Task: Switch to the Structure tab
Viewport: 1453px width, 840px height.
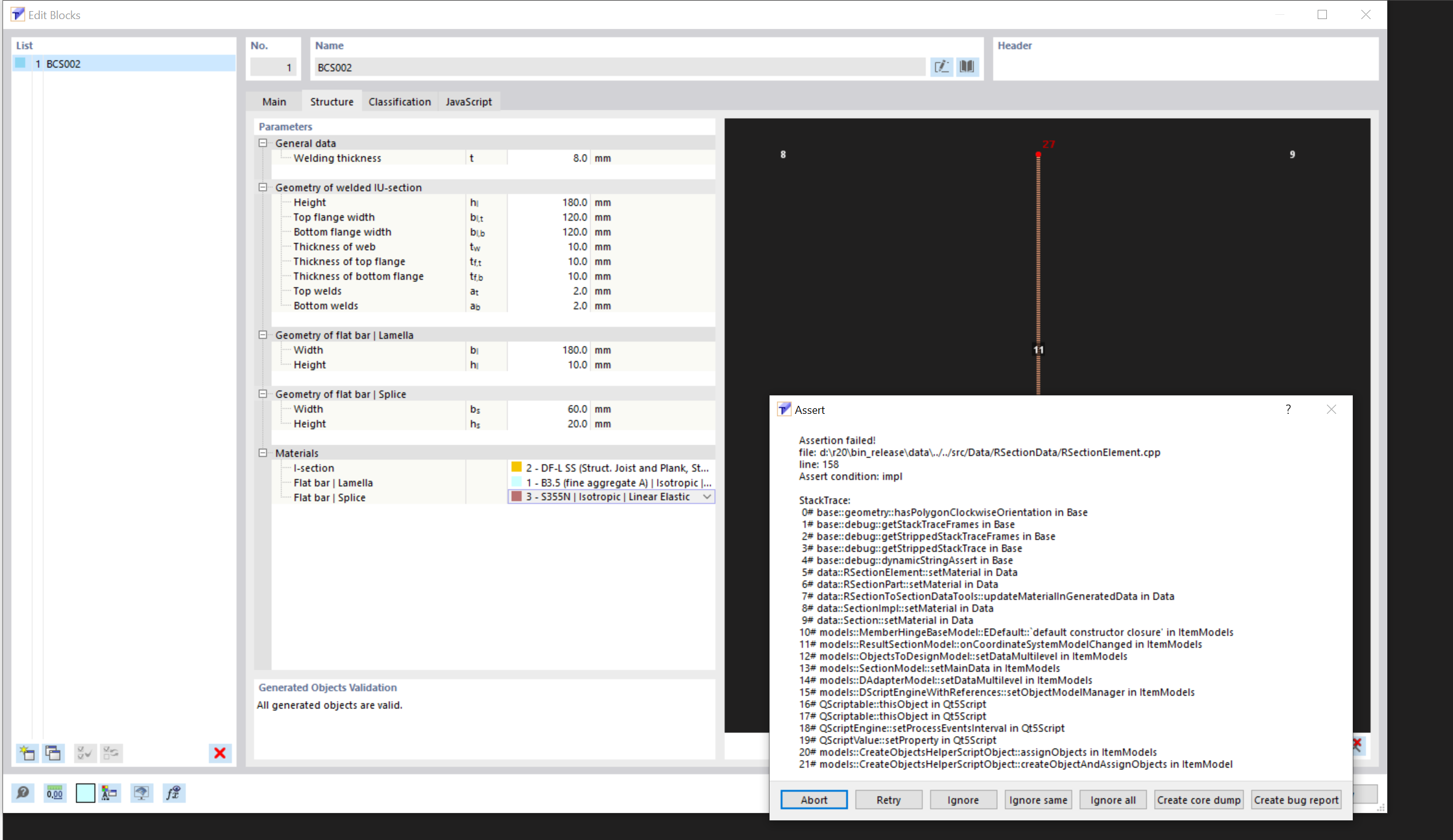Action: [330, 101]
